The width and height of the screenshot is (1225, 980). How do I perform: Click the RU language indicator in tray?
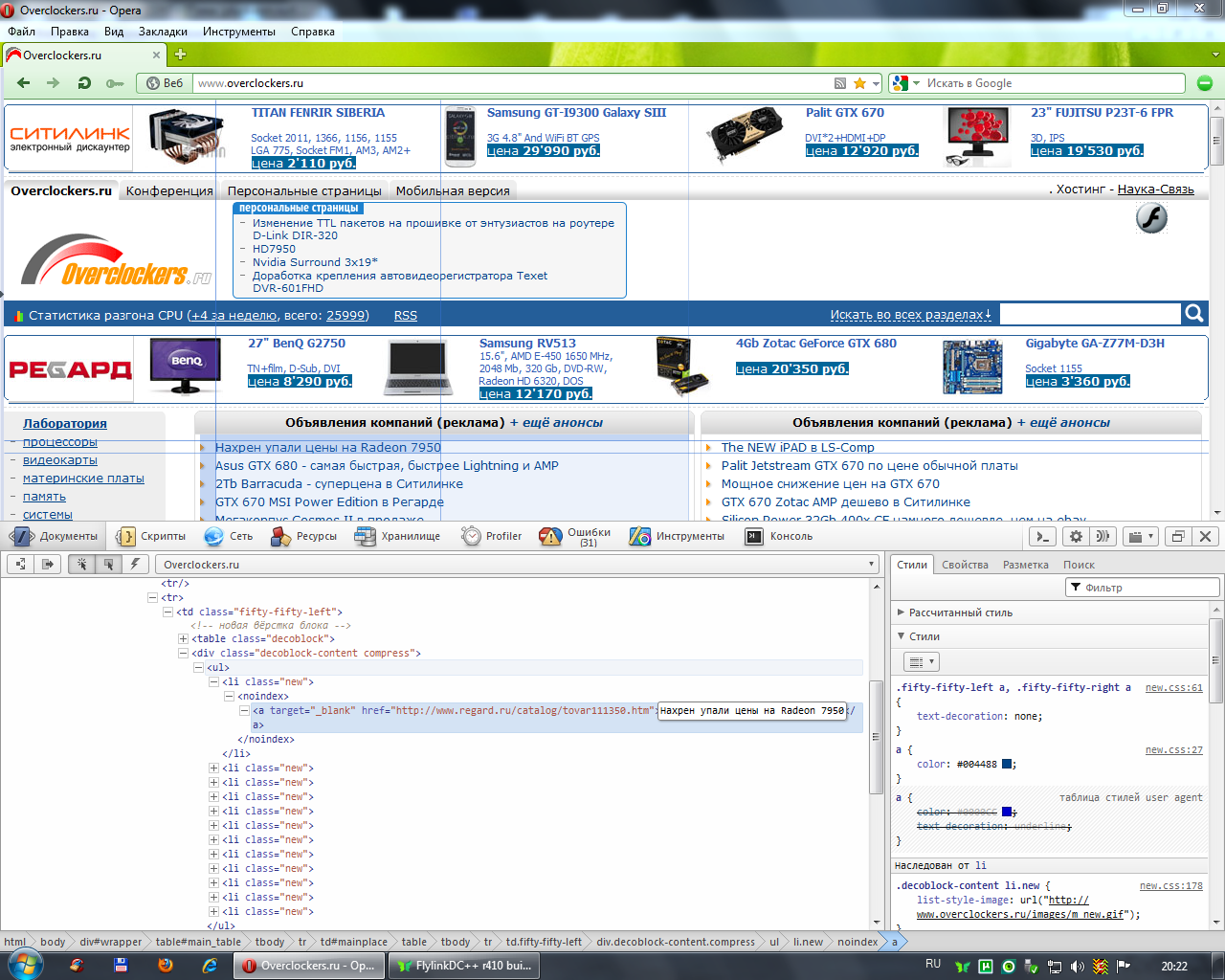(x=933, y=964)
